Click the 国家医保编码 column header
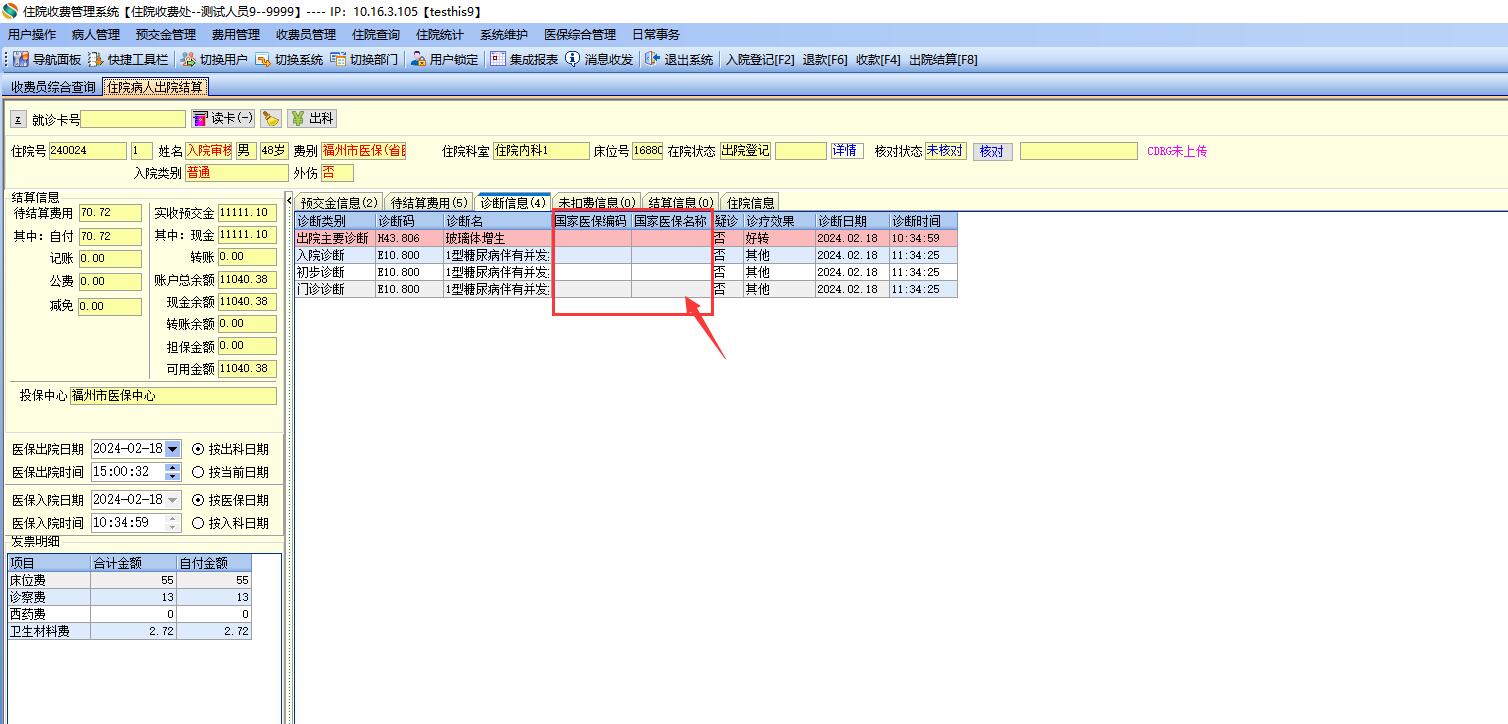This screenshot has height=724, width=1508. pos(591,221)
